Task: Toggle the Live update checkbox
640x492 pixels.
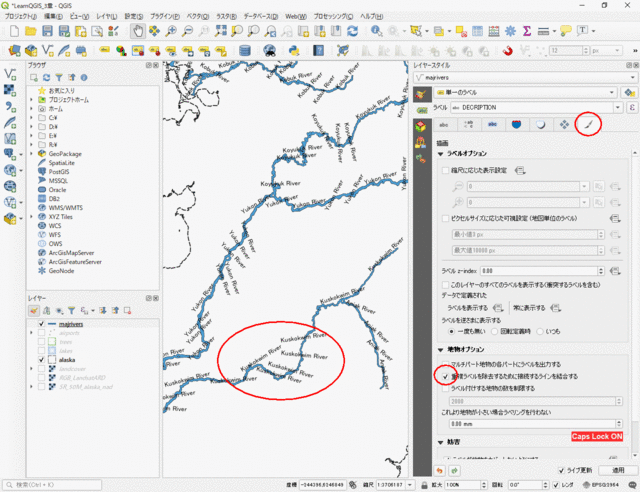Action: [562, 470]
